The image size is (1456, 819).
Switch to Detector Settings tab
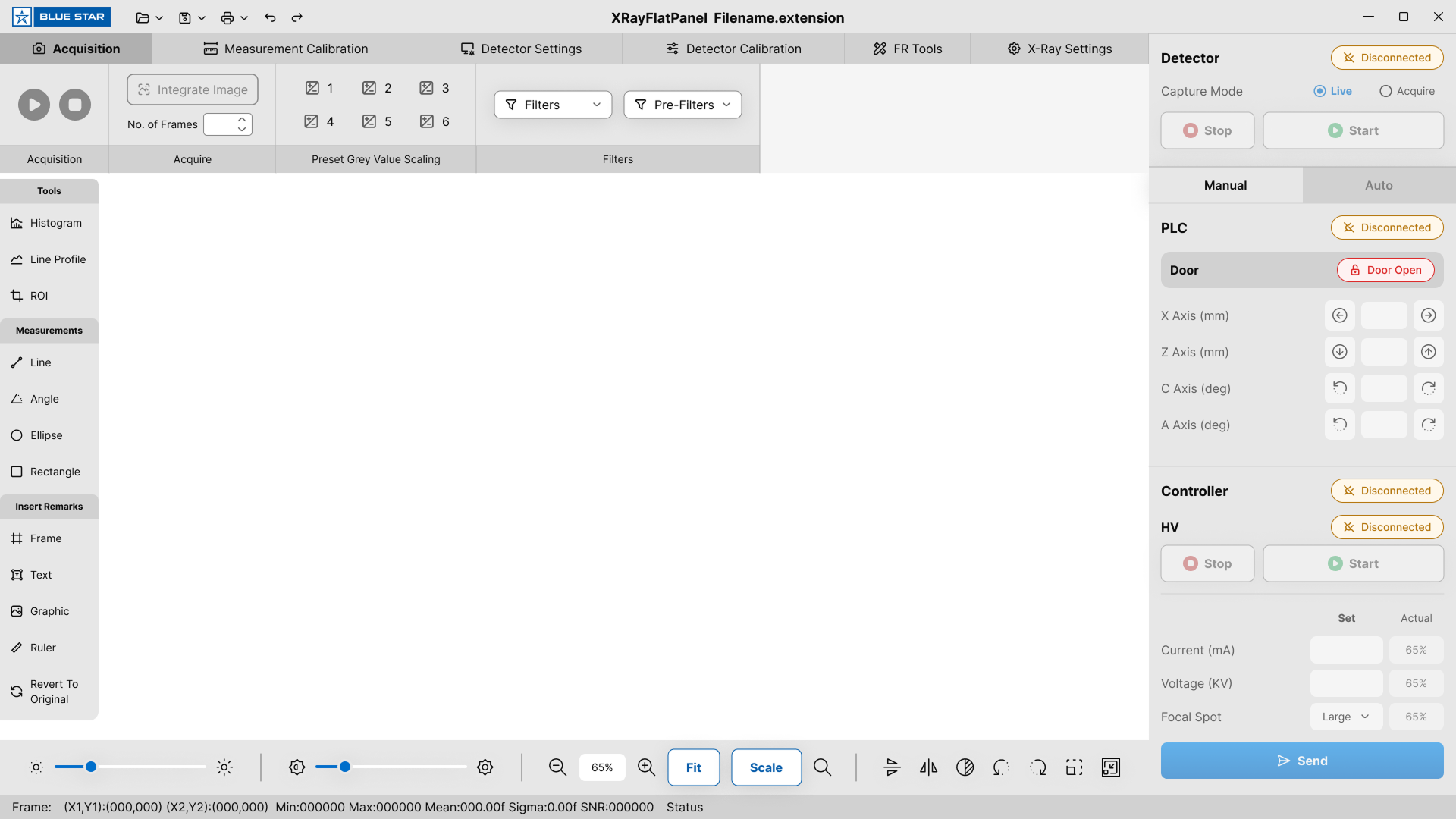click(521, 49)
